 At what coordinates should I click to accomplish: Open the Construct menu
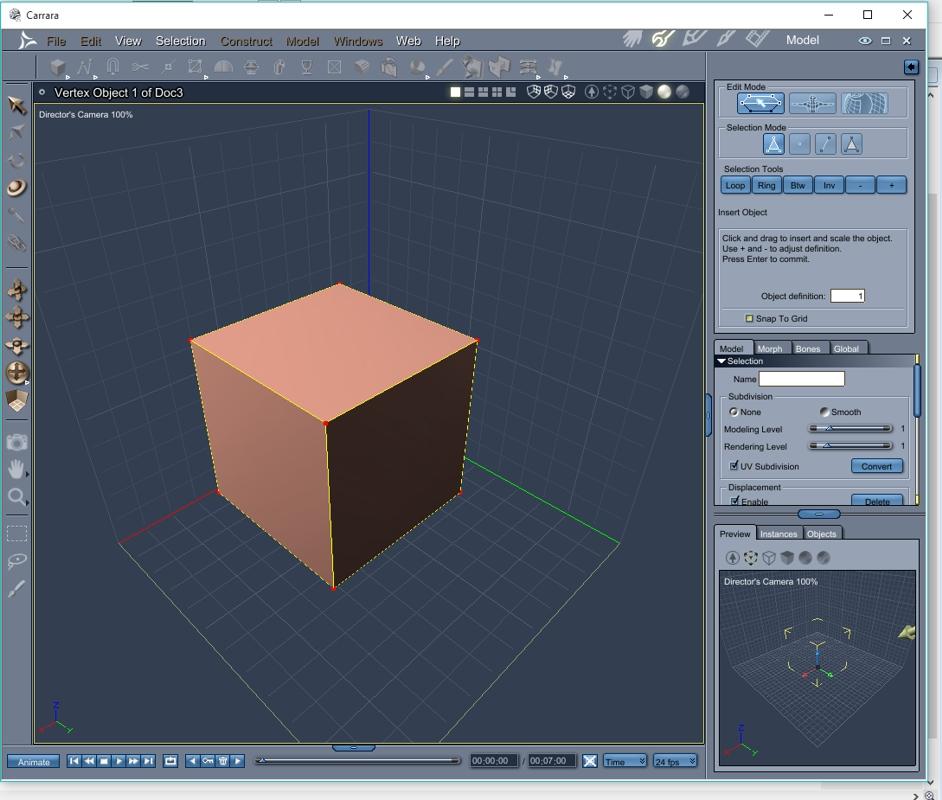pyautogui.click(x=246, y=41)
